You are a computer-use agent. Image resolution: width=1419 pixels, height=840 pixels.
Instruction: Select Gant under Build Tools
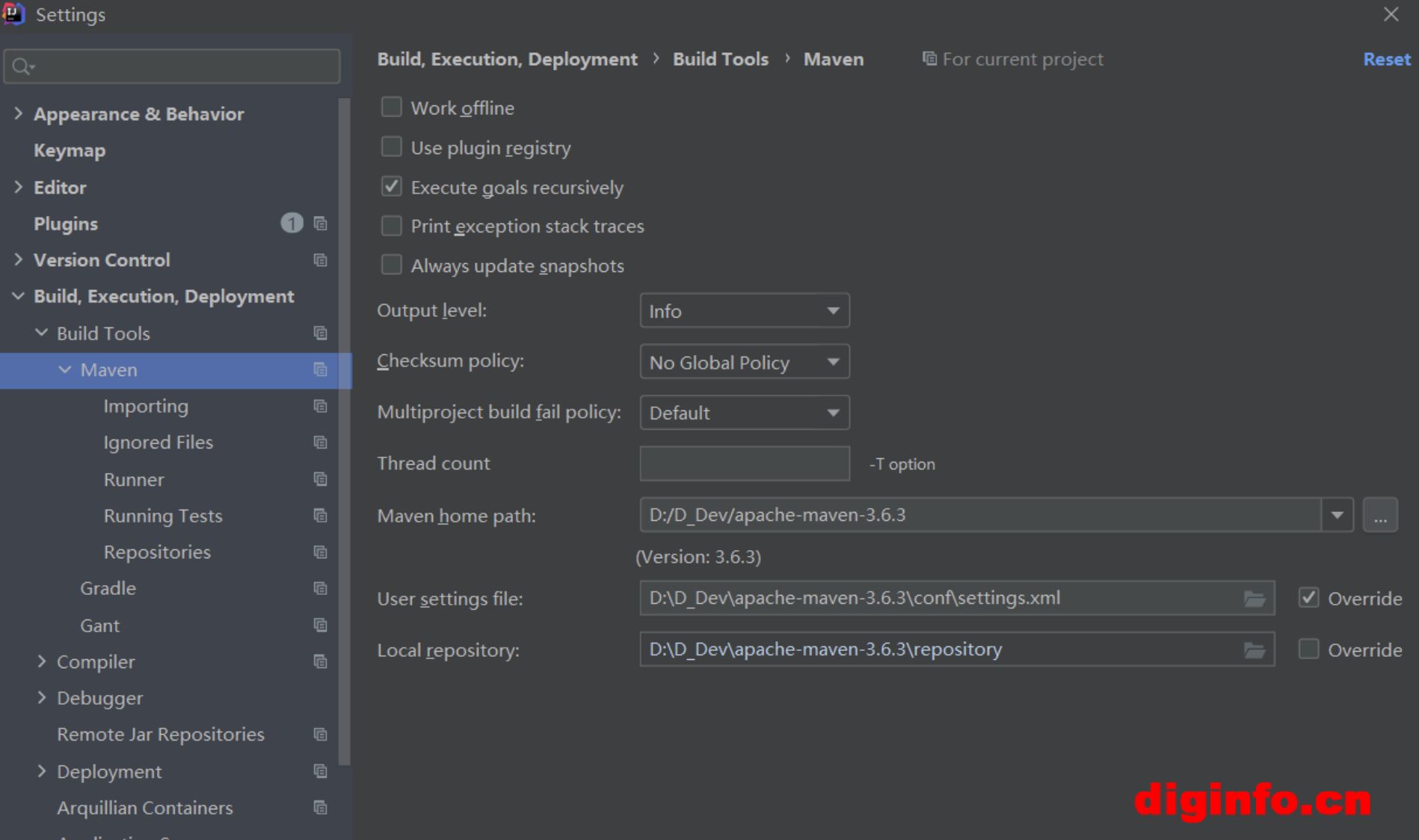coord(100,625)
